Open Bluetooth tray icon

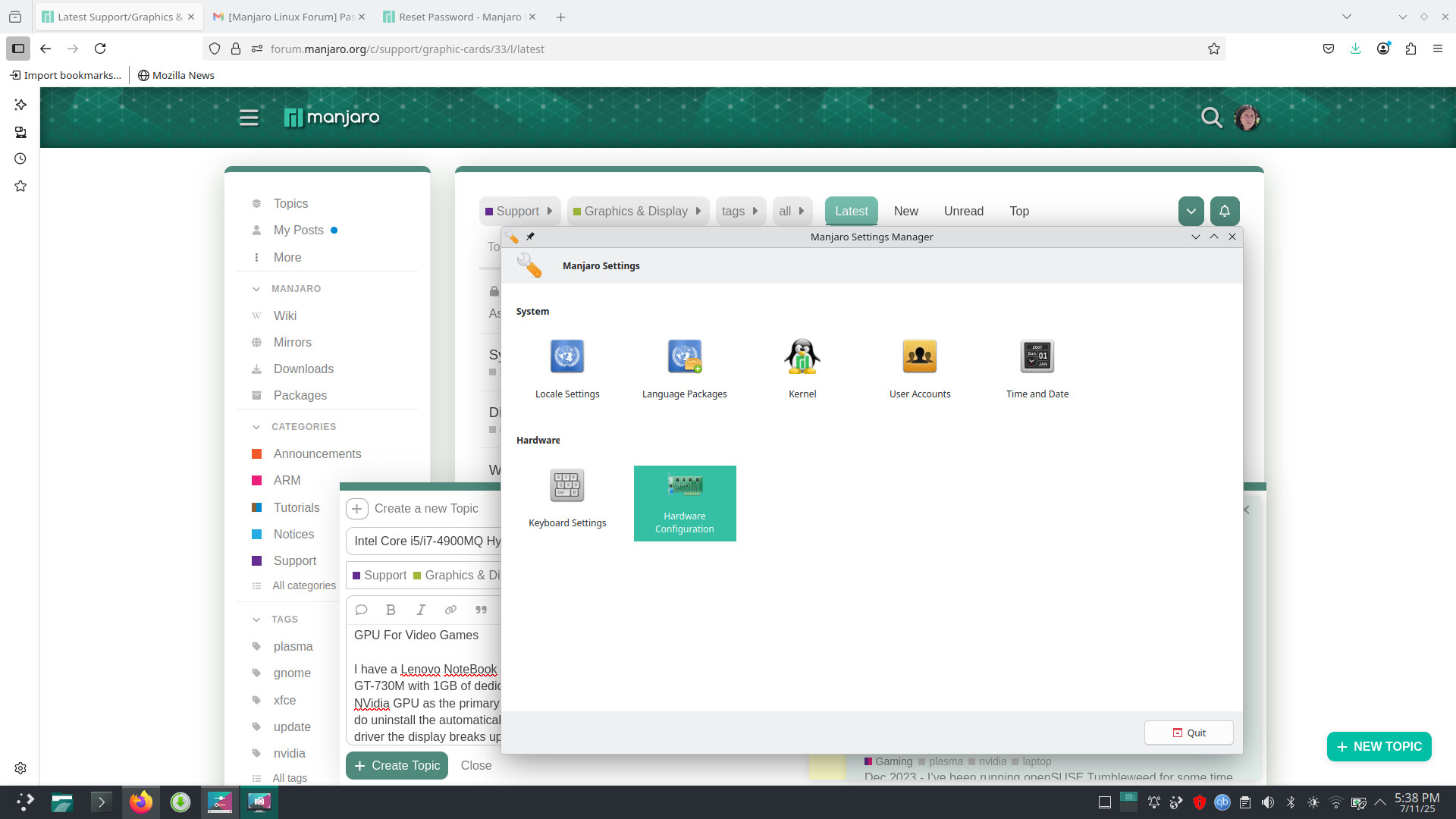[x=1290, y=802]
